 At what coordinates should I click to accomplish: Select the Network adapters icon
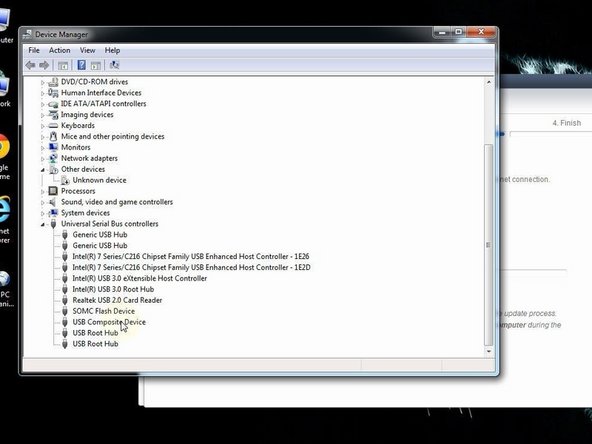coord(53,158)
